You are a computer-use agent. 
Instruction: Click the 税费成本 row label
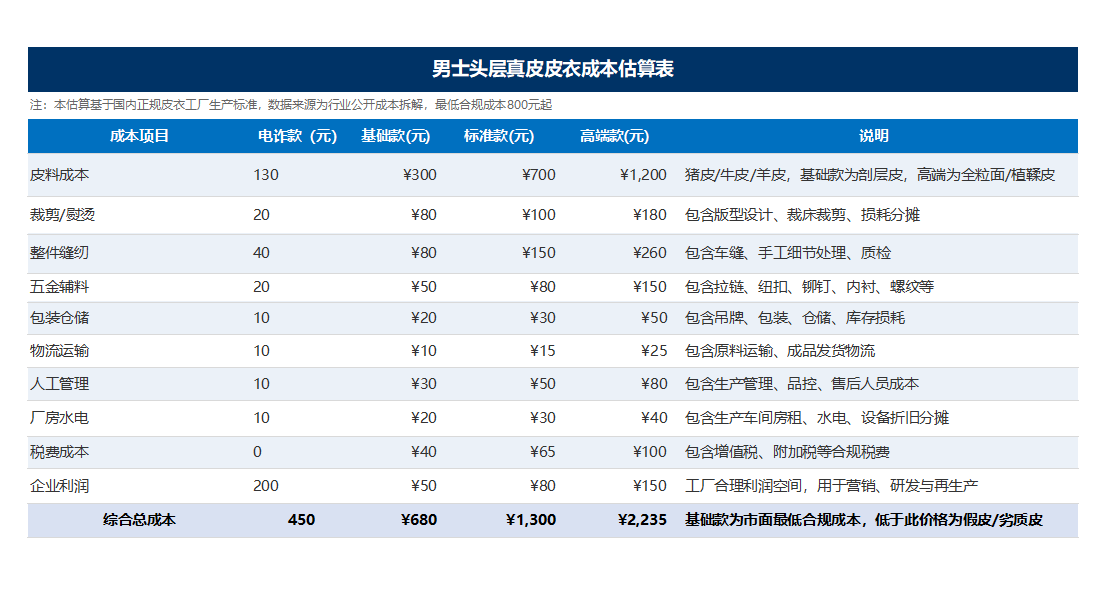[60, 452]
